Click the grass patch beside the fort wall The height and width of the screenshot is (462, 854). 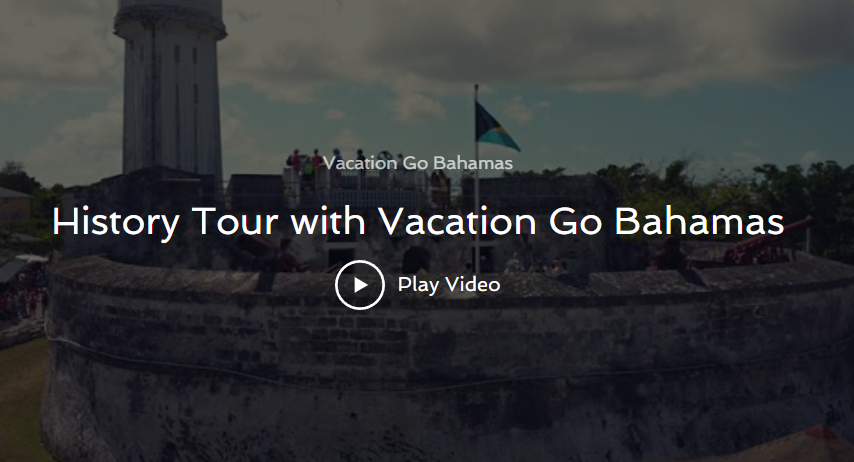pyautogui.click(x=22, y=400)
